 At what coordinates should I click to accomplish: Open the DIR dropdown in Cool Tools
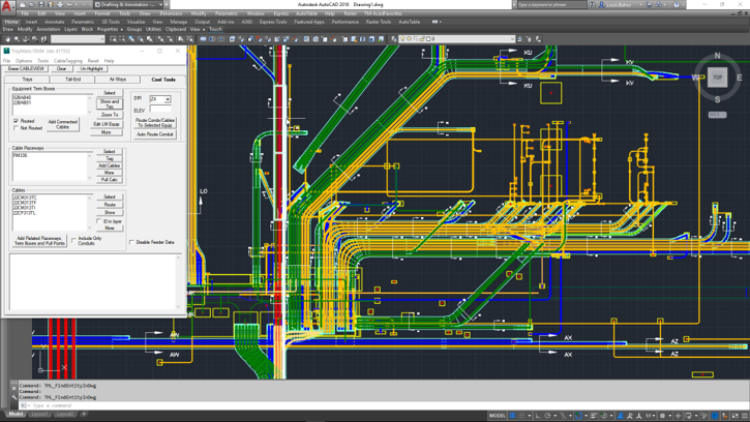point(166,99)
